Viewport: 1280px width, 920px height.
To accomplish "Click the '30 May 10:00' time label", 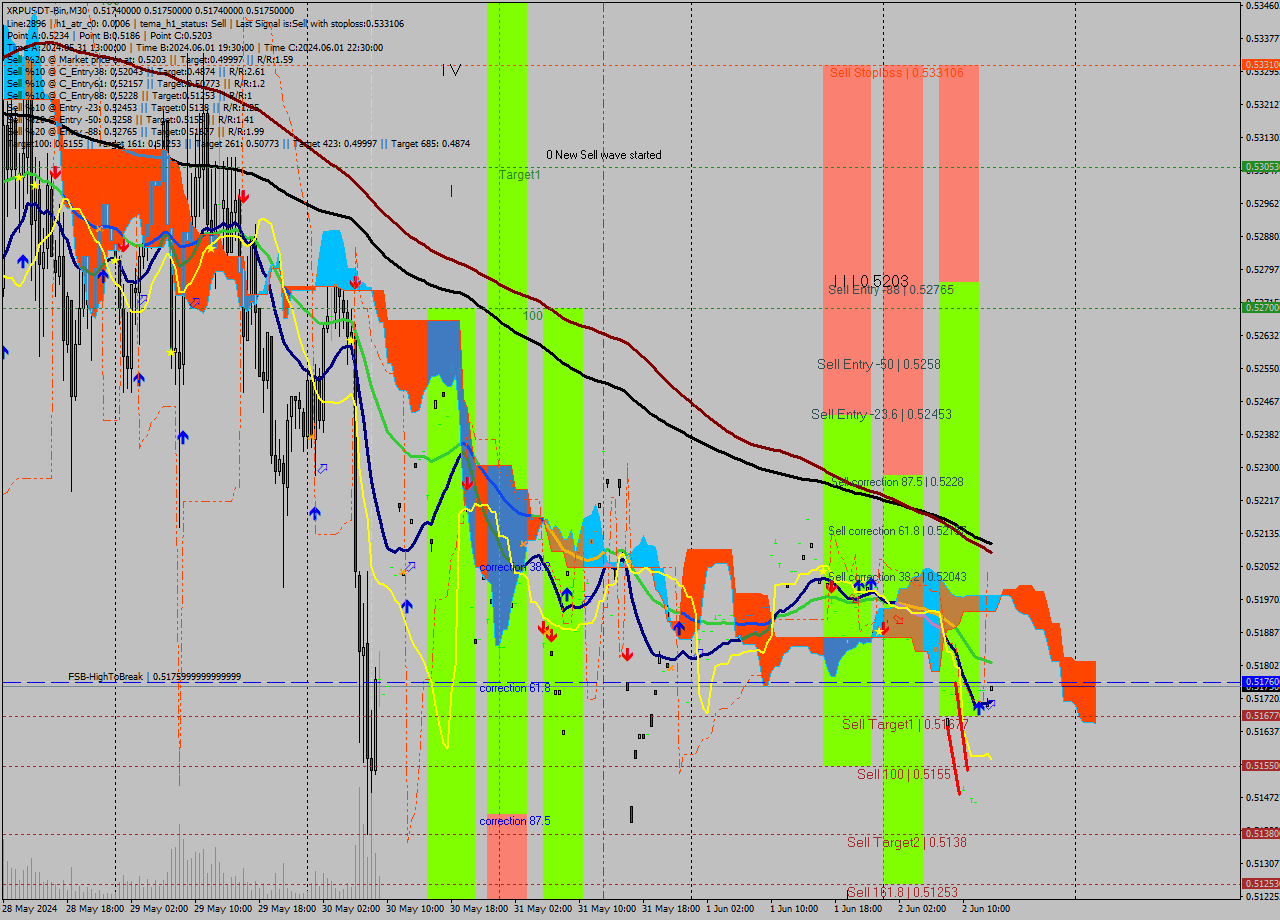I will 416,909.
